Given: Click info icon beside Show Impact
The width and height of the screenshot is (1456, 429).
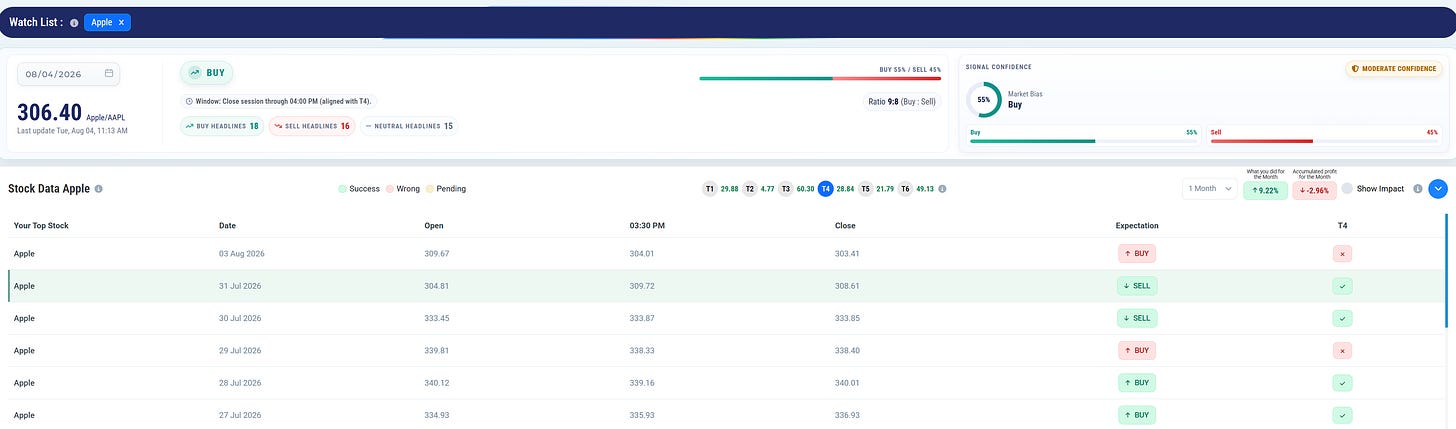Looking at the screenshot, I should 1418,188.
